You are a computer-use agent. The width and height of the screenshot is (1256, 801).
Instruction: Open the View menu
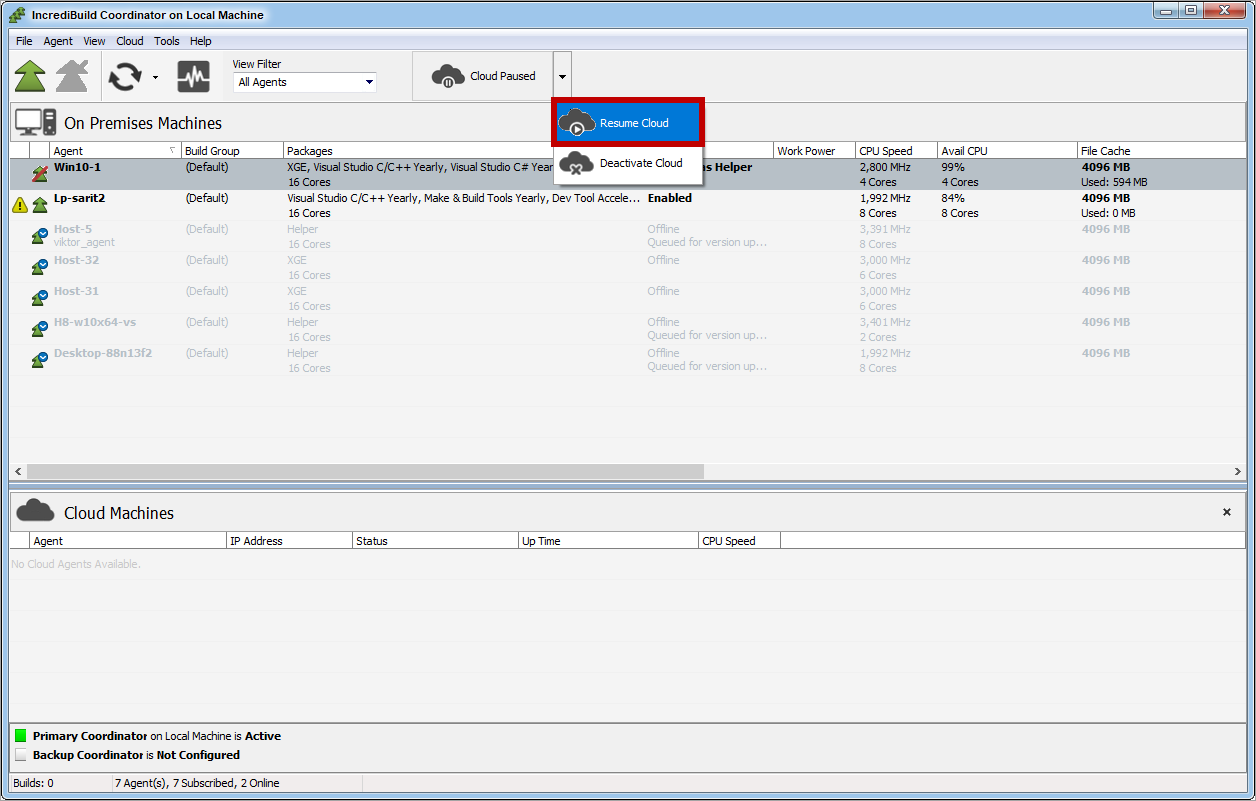tap(94, 41)
